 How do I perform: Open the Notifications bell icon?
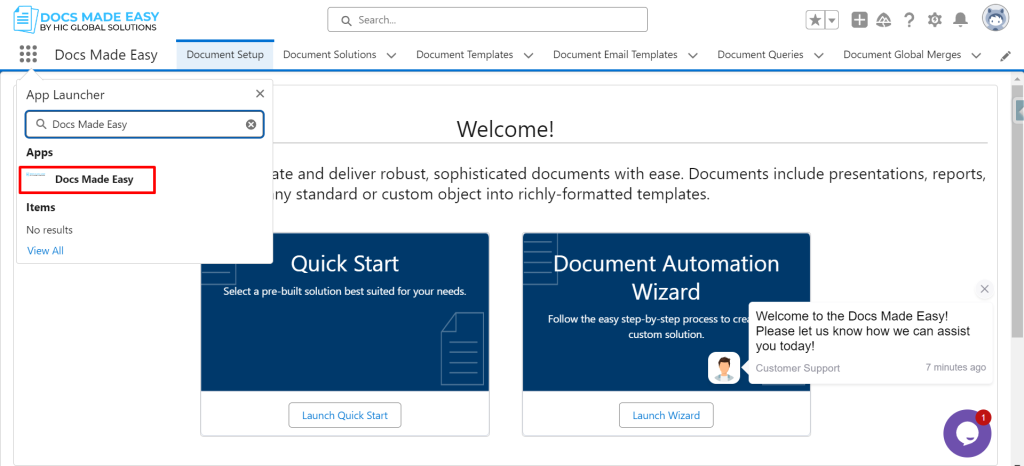point(960,20)
